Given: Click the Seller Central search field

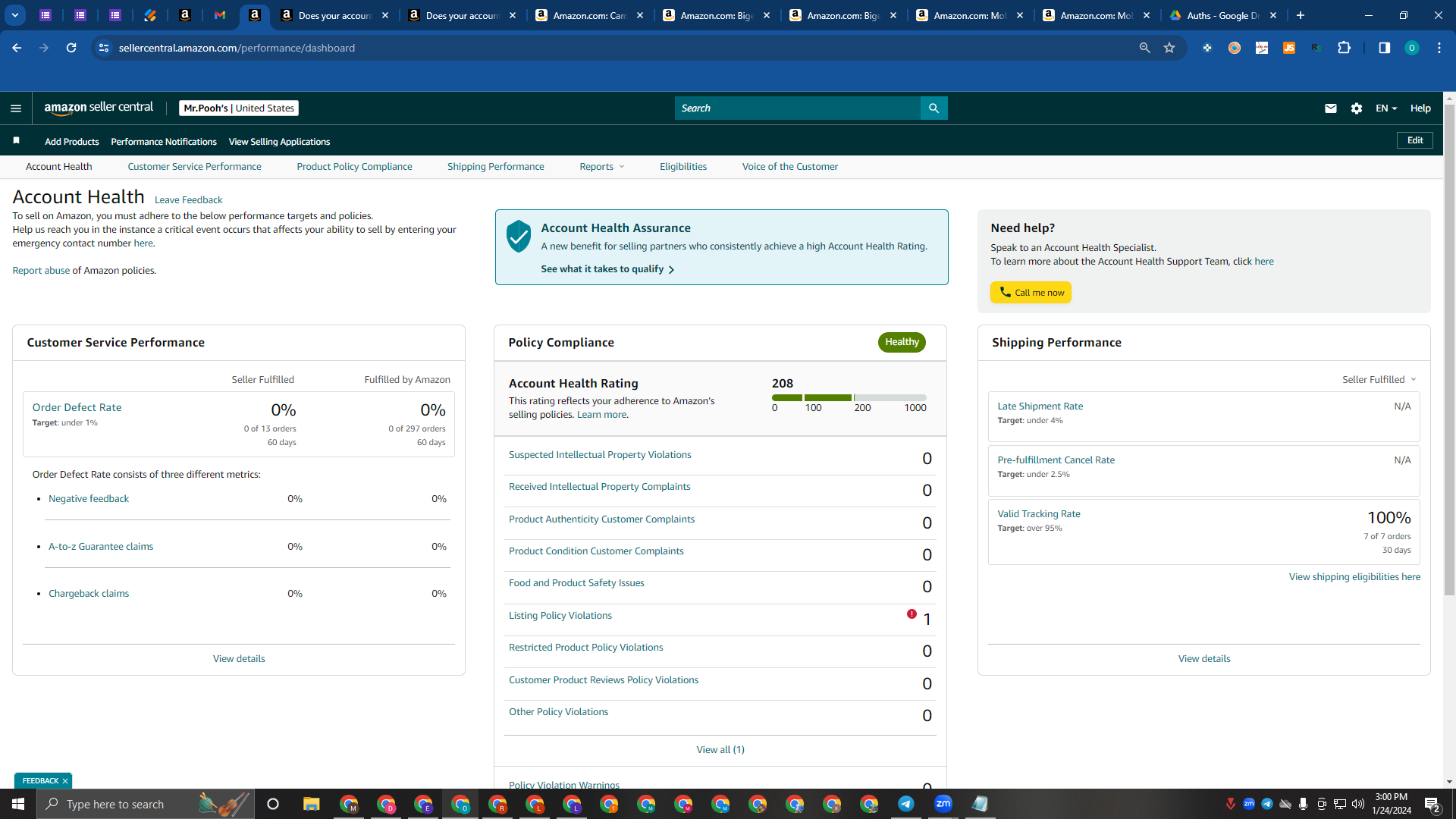Looking at the screenshot, I should (x=798, y=108).
